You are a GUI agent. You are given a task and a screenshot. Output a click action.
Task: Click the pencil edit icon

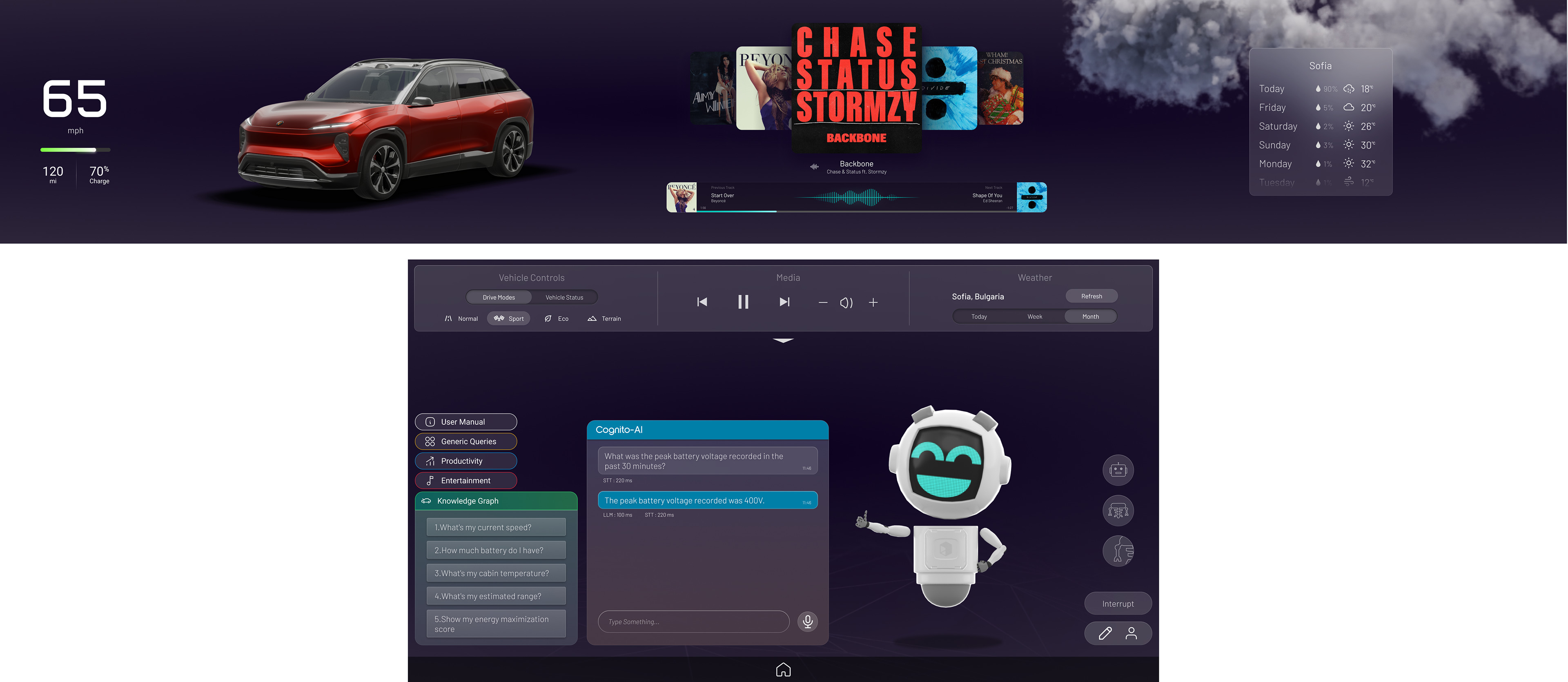(x=1105, y=633)
